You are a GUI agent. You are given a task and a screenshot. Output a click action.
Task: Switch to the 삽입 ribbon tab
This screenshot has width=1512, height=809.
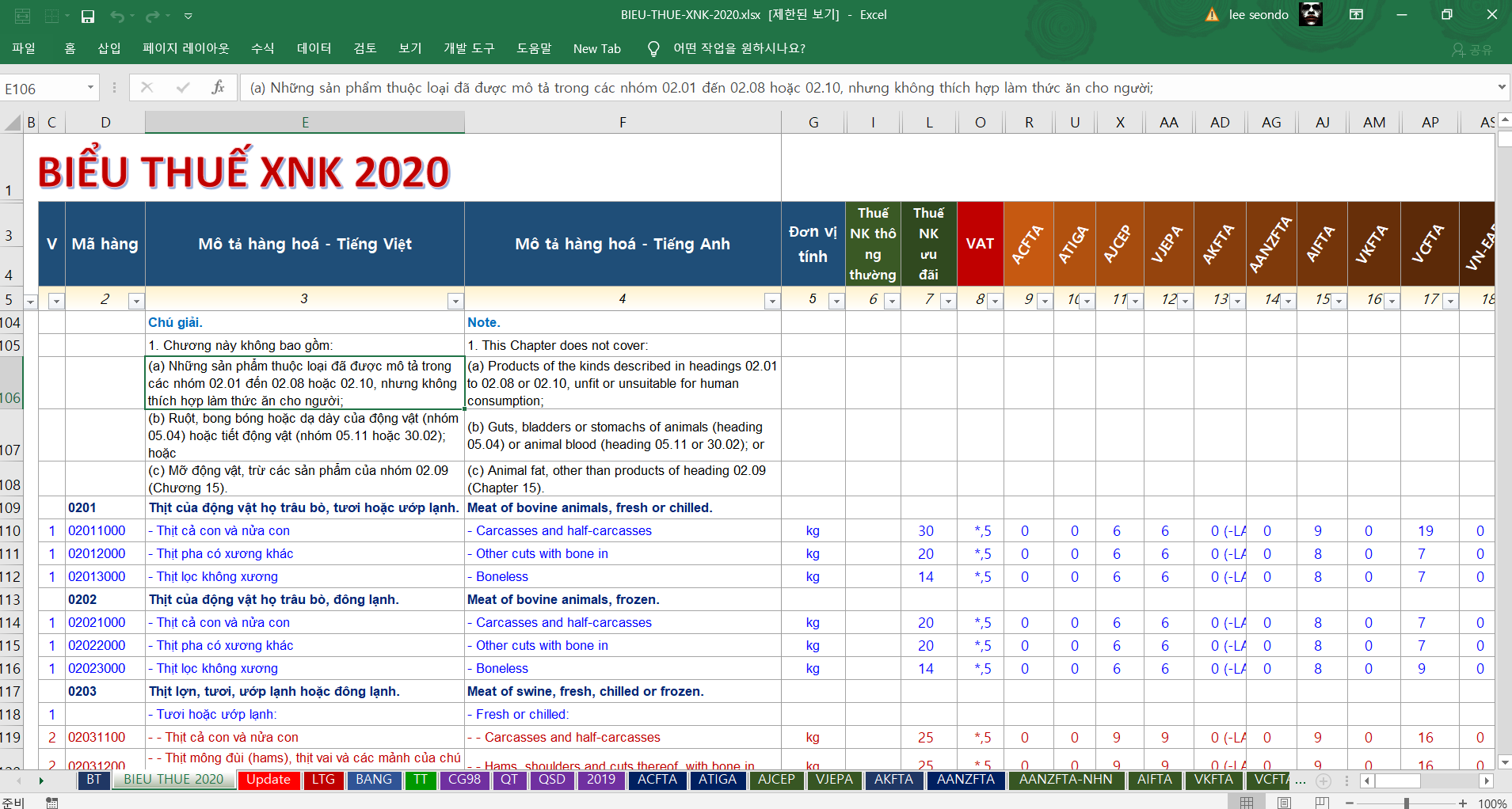point(109,48)
